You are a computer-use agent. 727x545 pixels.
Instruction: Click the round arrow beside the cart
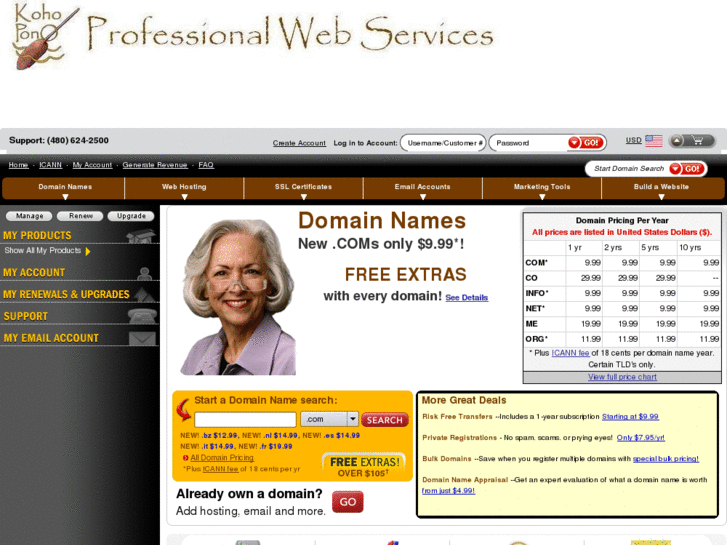pos(677,141)
